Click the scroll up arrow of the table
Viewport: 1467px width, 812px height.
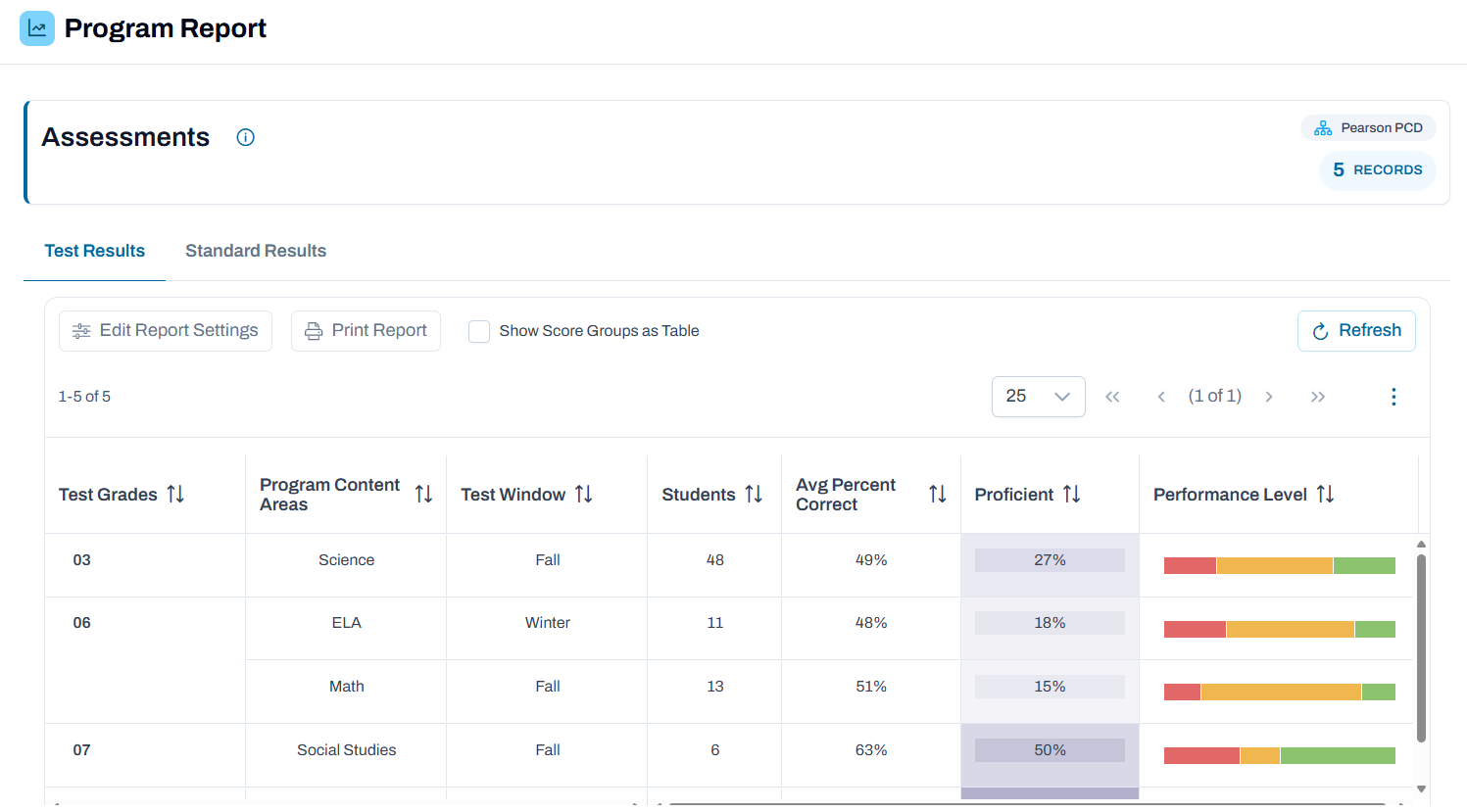(1421, 545)
